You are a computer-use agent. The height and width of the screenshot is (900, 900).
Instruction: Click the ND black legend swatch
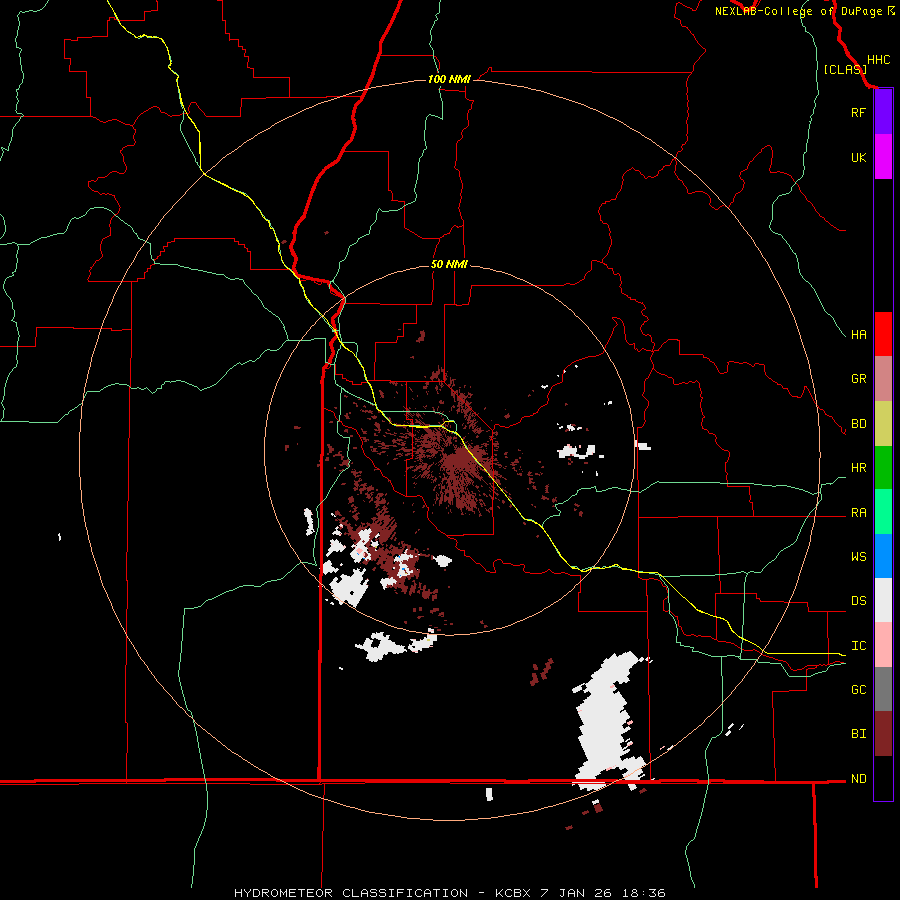[883, 778]
